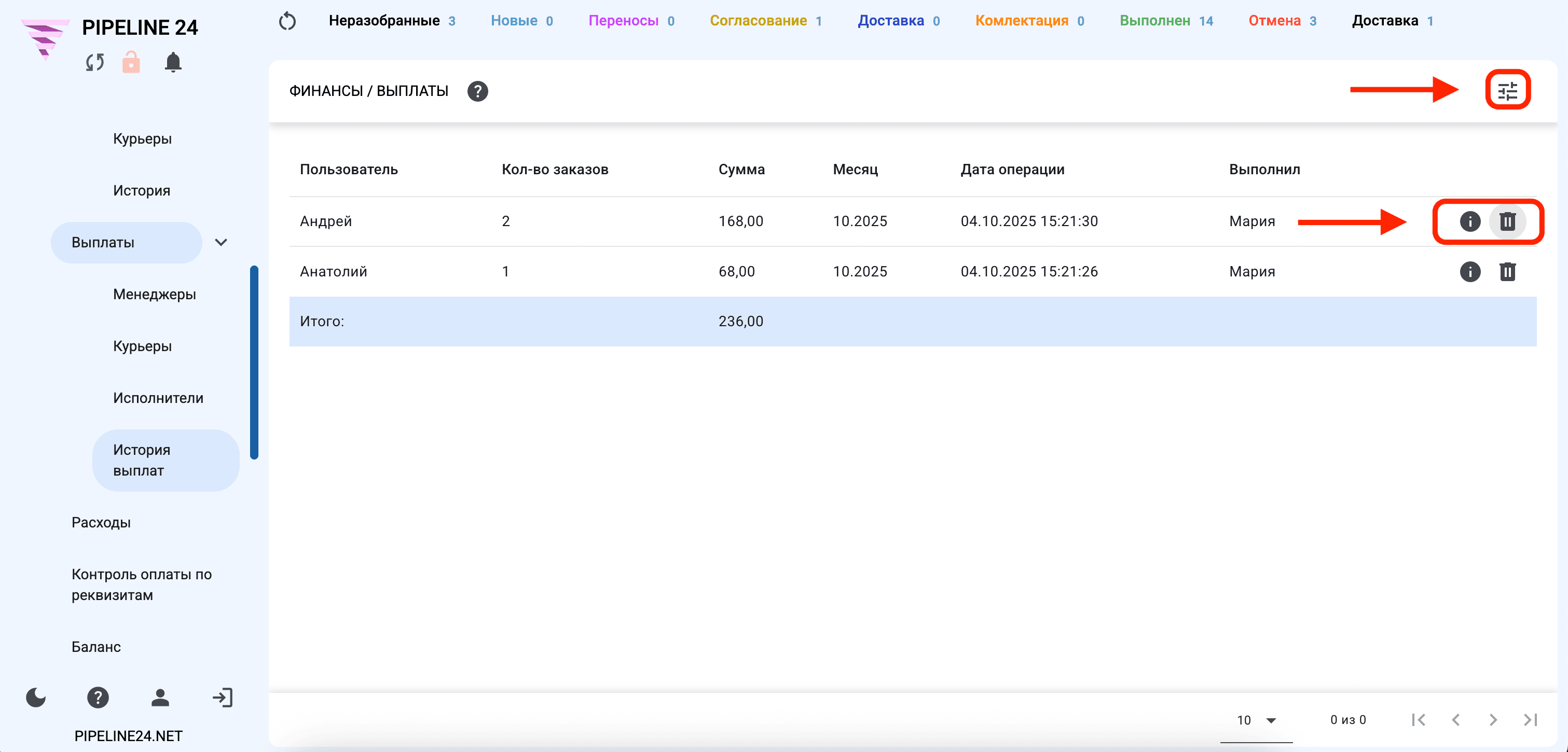
Task: Jump to the last page of results
Action: (1530, 720)
